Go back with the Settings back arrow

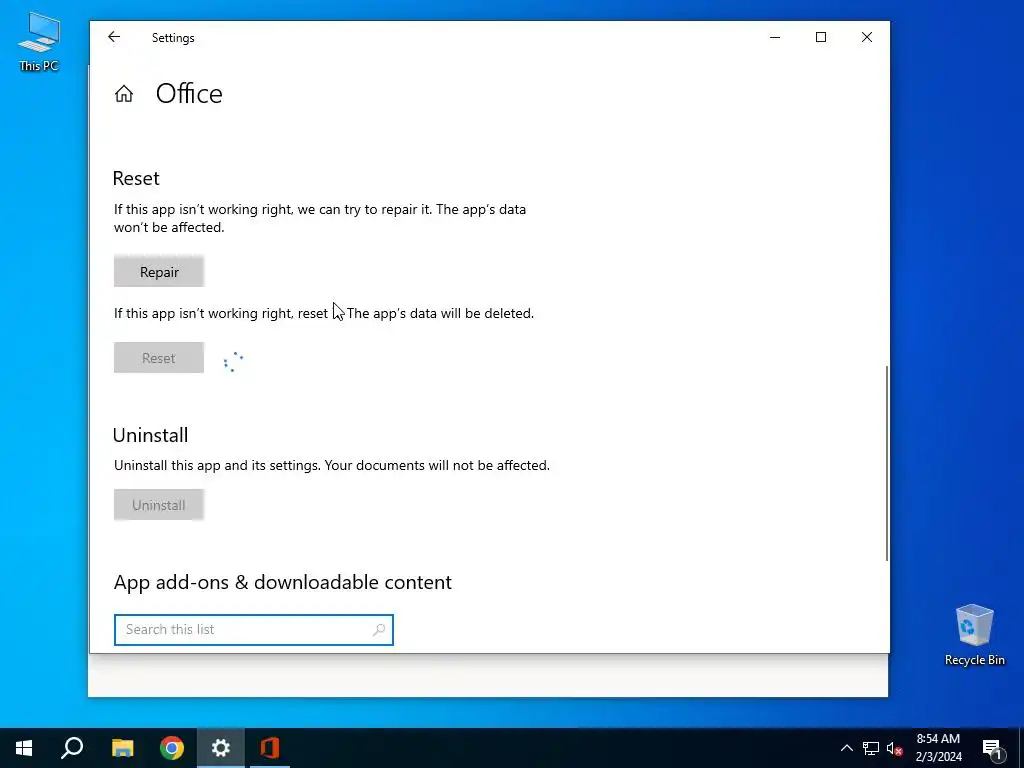[114, 37]
